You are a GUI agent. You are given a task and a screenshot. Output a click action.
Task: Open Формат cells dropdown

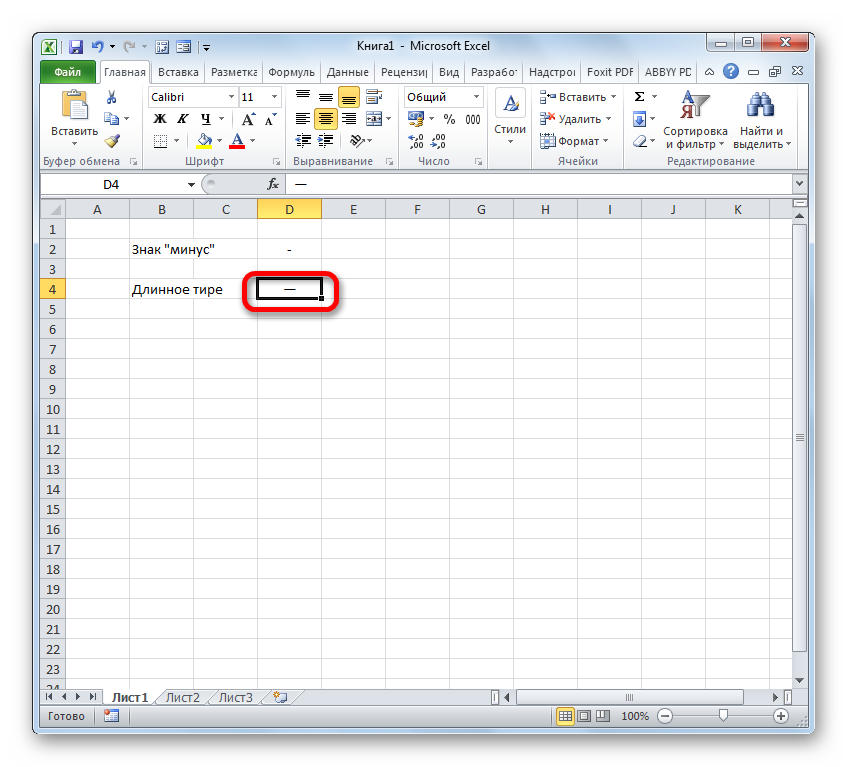point(574,141)
